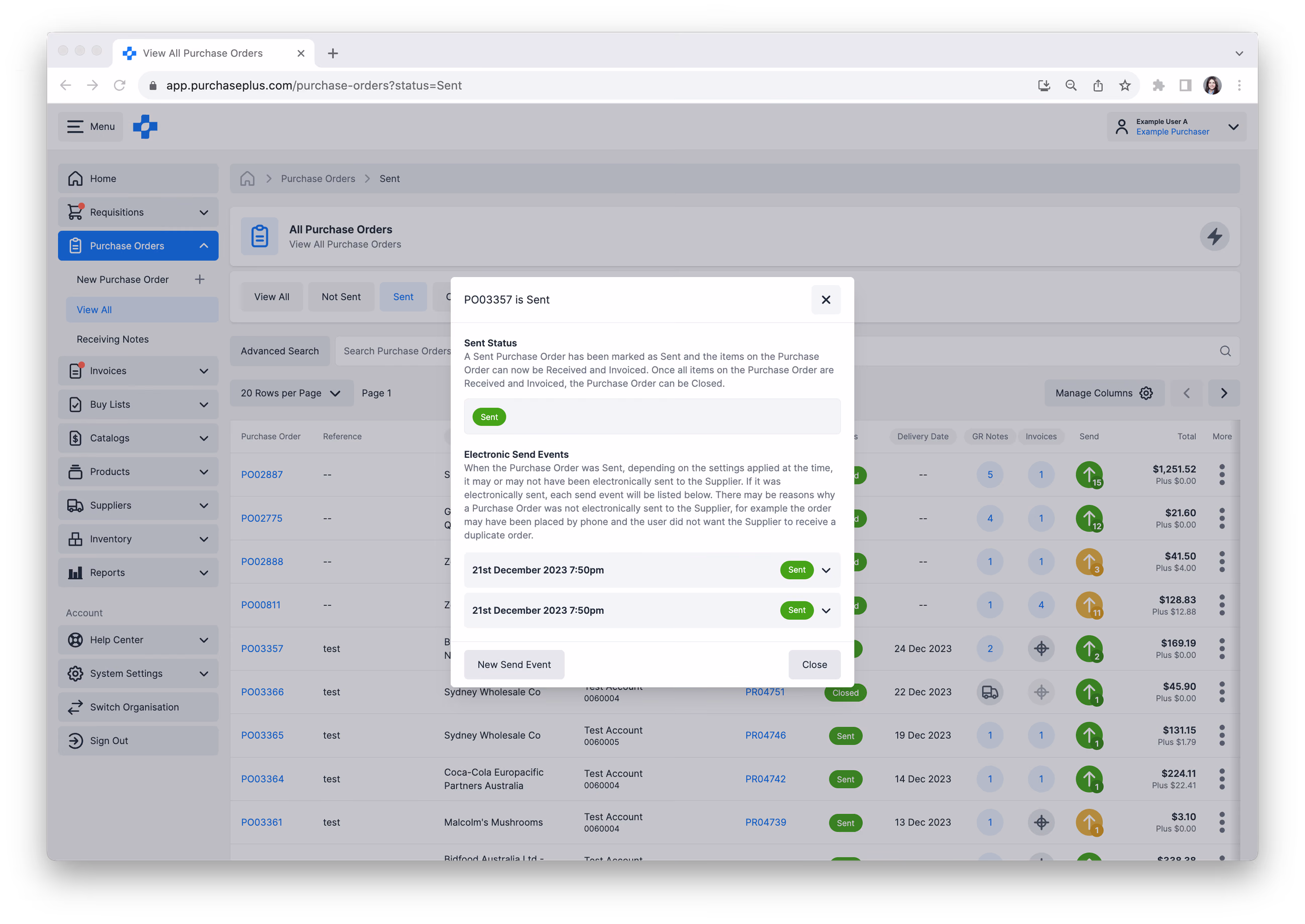Select the View All tab
This screenshot has height=924, width=1305.
272,297
